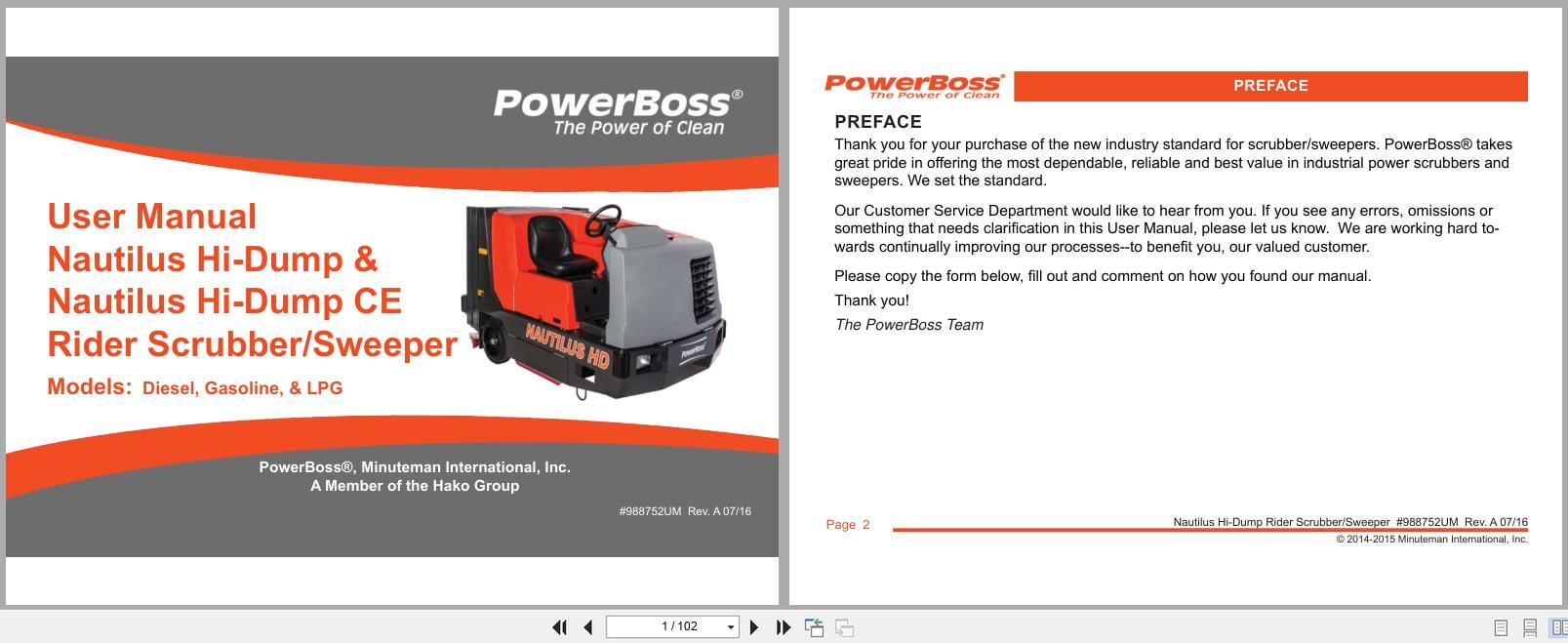This screenshot has width=1568, height=643.
Task: Click the "Thank you!" line
Action: click(x=871, y=301)
